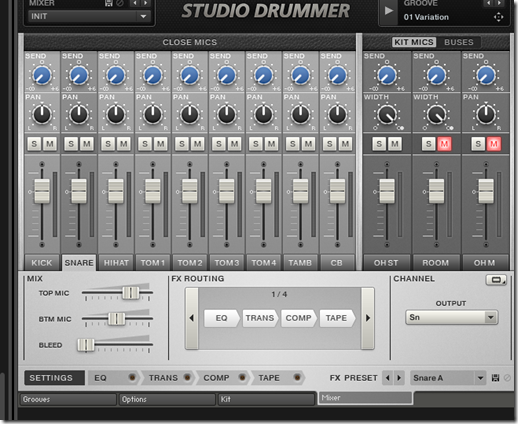518x424 pixels.
Task: Select the previous FX preset arrow
Action: (x=387, y=378)
